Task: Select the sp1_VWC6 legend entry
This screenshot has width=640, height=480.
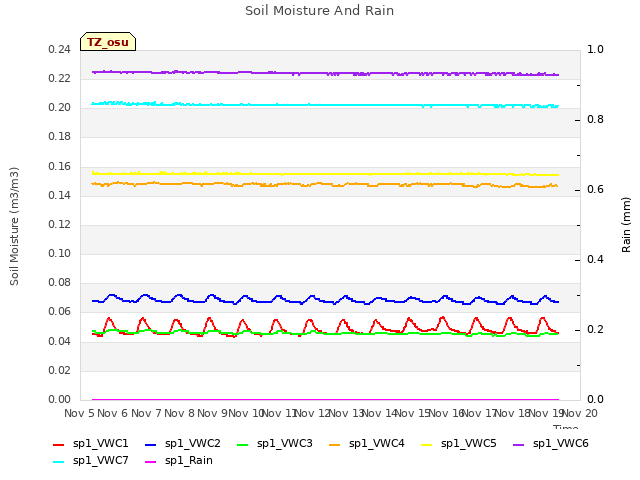Action: (x=551, y=444)
